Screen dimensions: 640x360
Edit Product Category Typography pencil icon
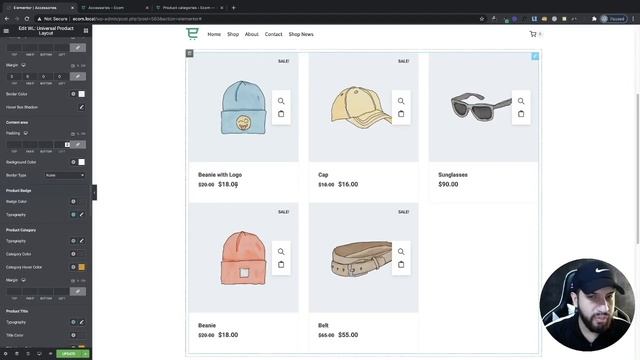tap(82, 241)
